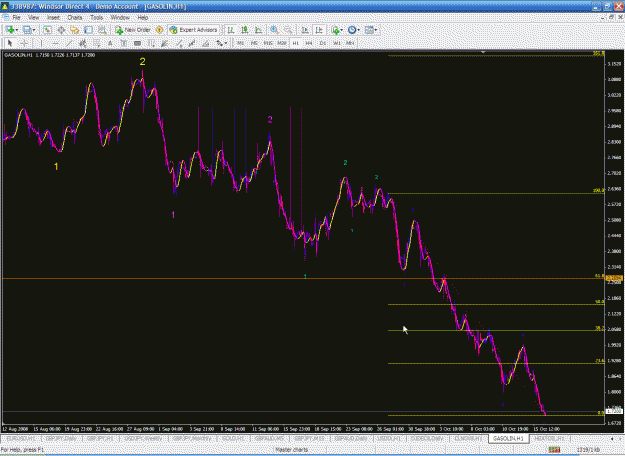Switch timeframe to M15

coord(268,43)
